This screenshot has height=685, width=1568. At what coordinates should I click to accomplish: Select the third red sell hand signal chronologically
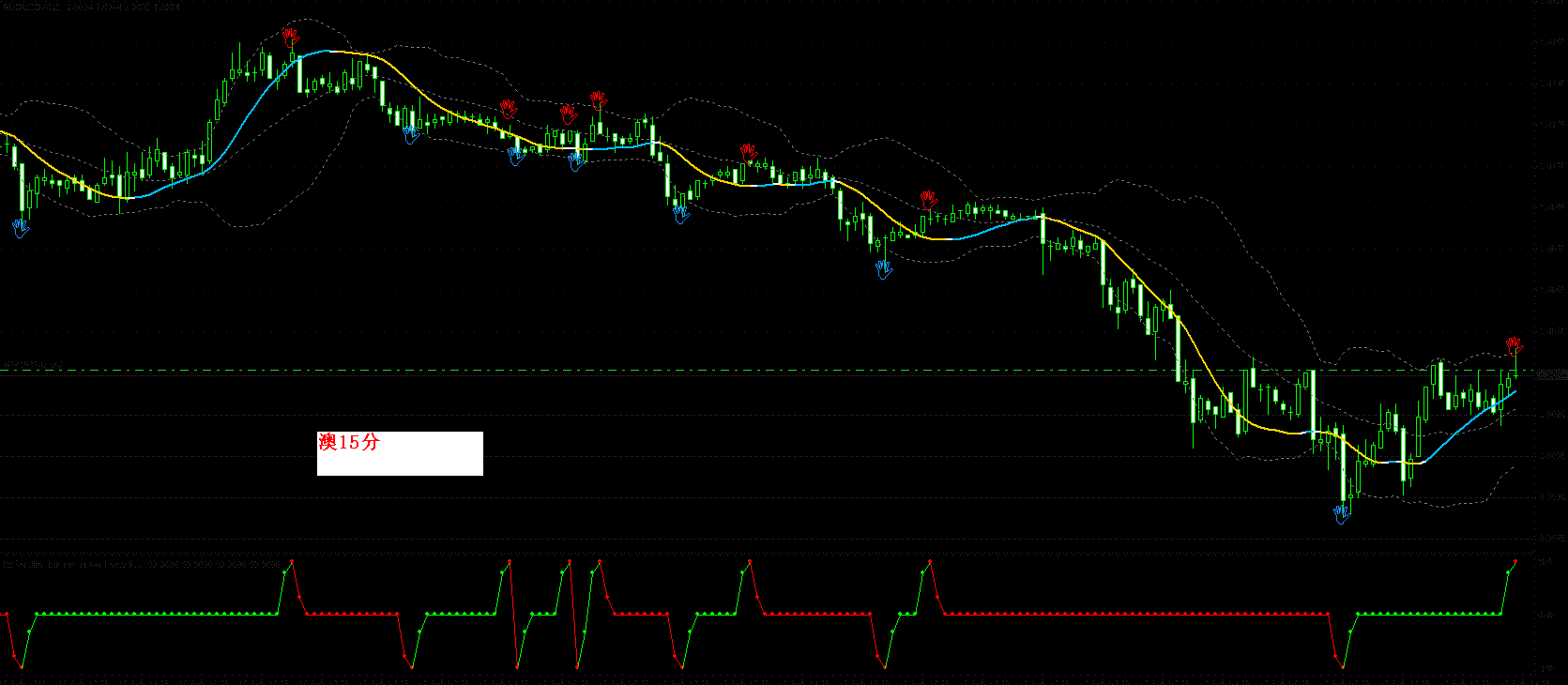[x=569, y=114]
